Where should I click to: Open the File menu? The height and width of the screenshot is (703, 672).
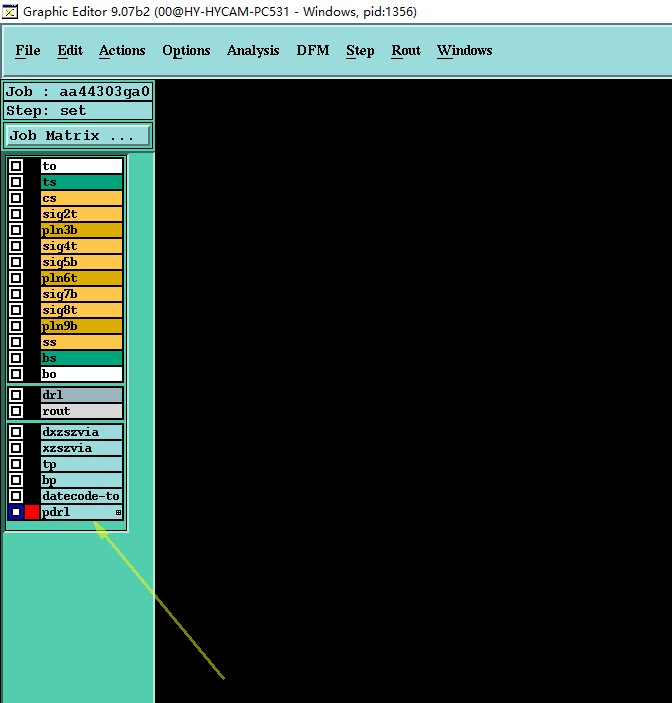28,50
